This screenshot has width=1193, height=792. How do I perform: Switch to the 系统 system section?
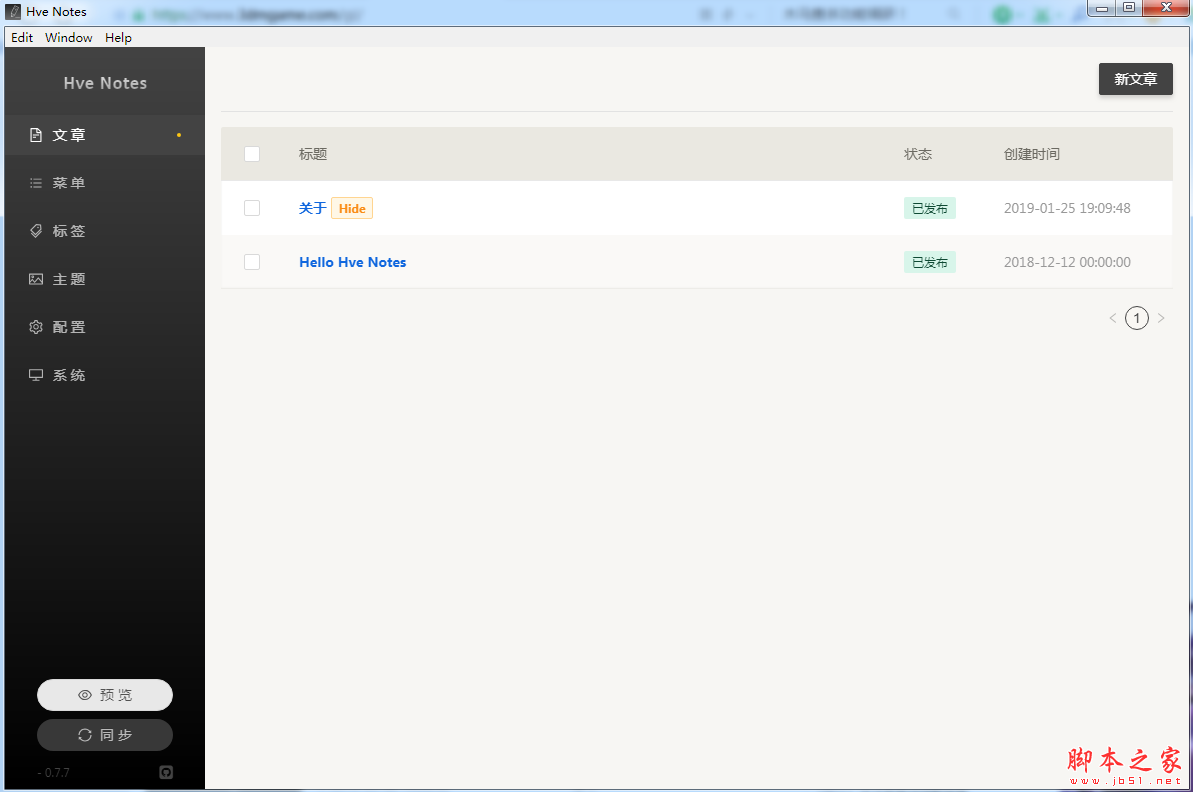[x=105, y=375]
